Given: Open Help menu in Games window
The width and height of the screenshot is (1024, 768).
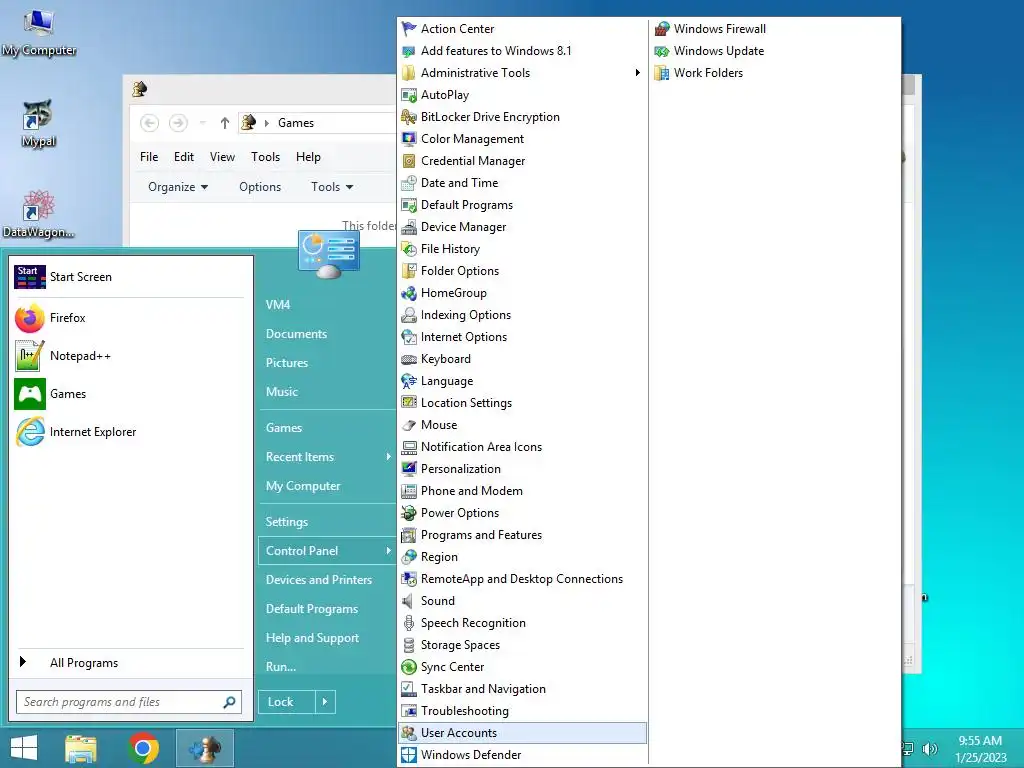Looking at the screenshot, I should pyautogui.click(x=308, y=157).
